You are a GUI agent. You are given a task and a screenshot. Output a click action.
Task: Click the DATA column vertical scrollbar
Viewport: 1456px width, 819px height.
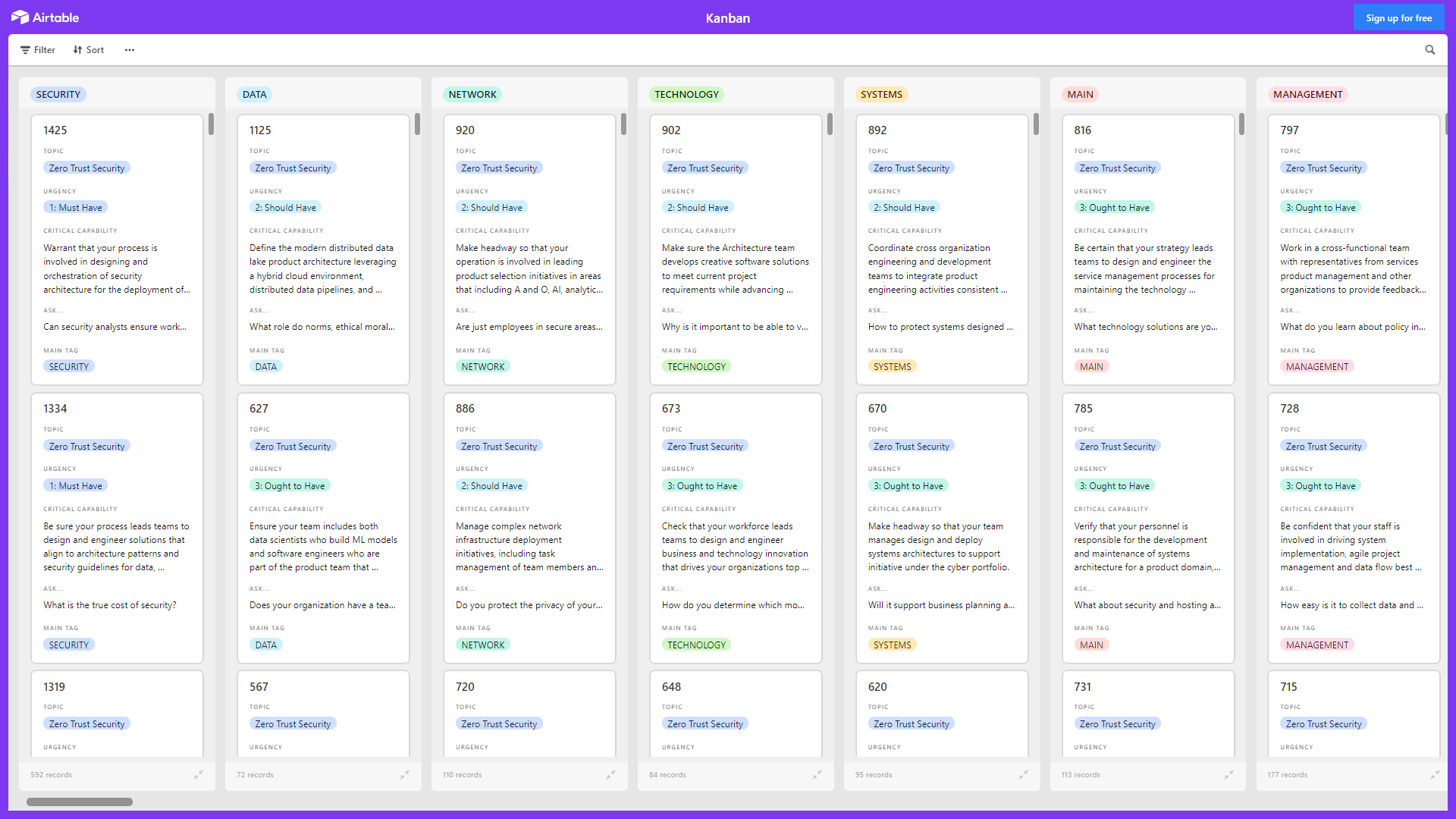coord(417,124)
